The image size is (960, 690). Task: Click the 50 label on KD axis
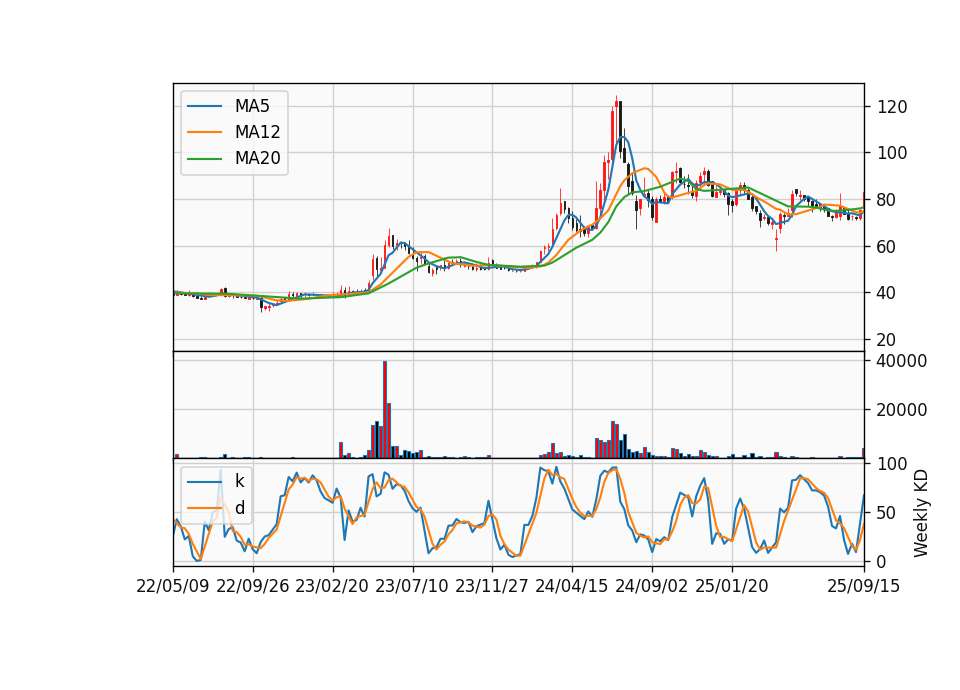(887, 513)
